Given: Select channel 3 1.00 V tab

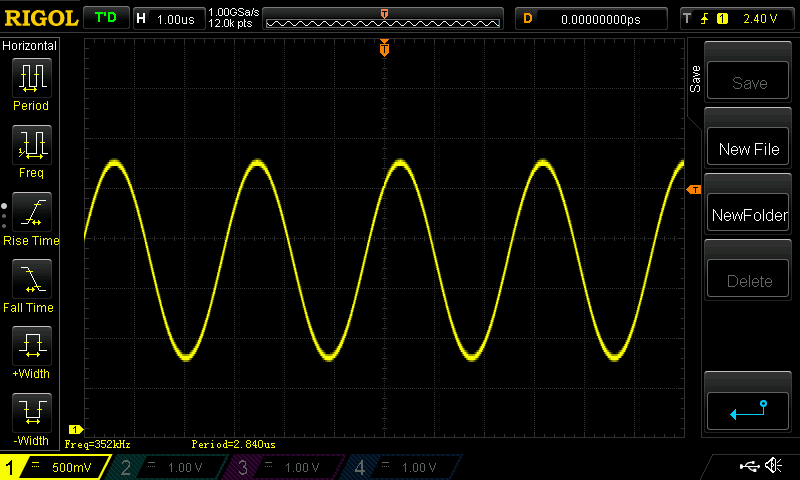Looking at the screenshot, I should click(x=283, y=467).
